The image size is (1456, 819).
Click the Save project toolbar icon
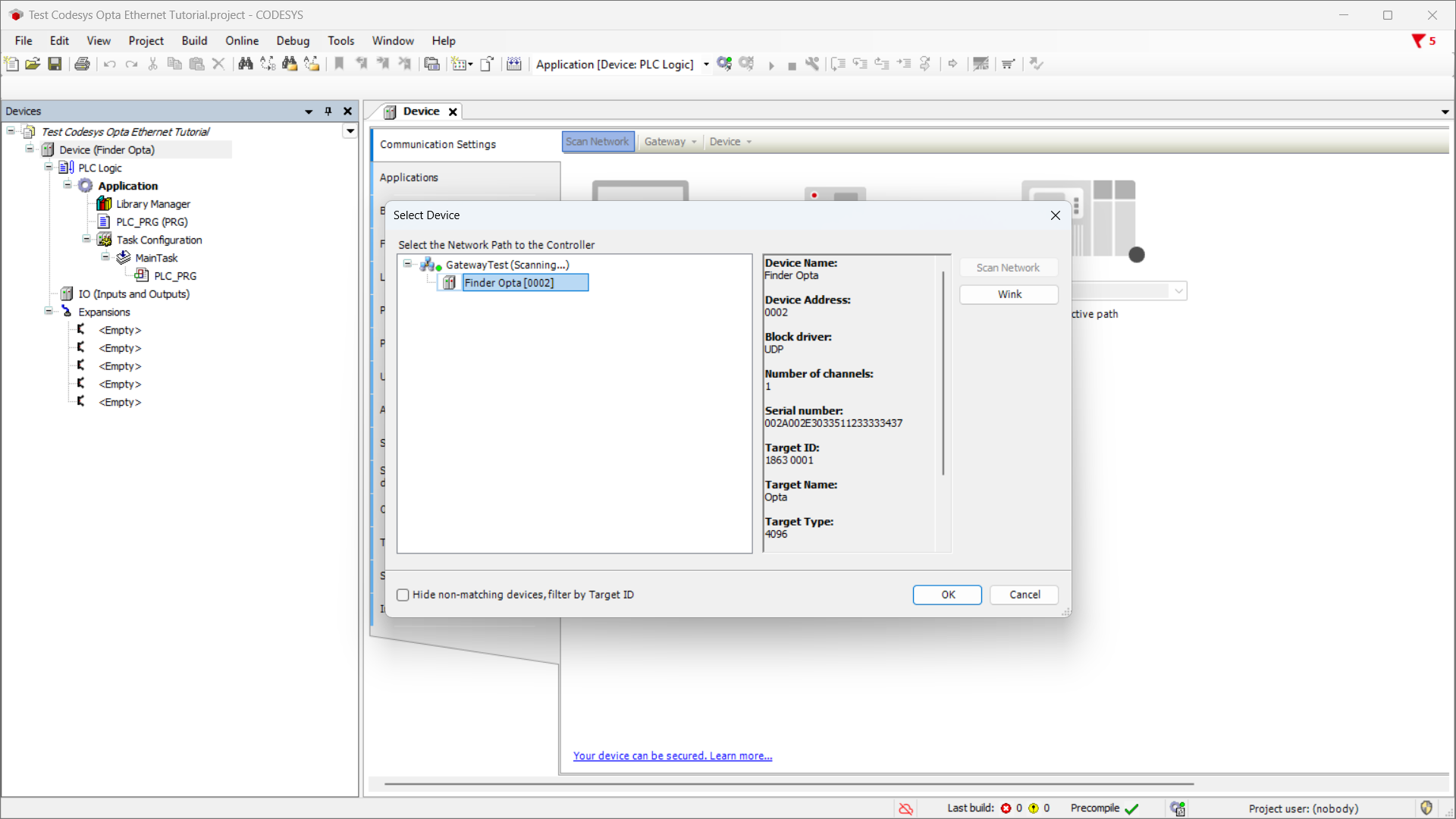[55, 64]
